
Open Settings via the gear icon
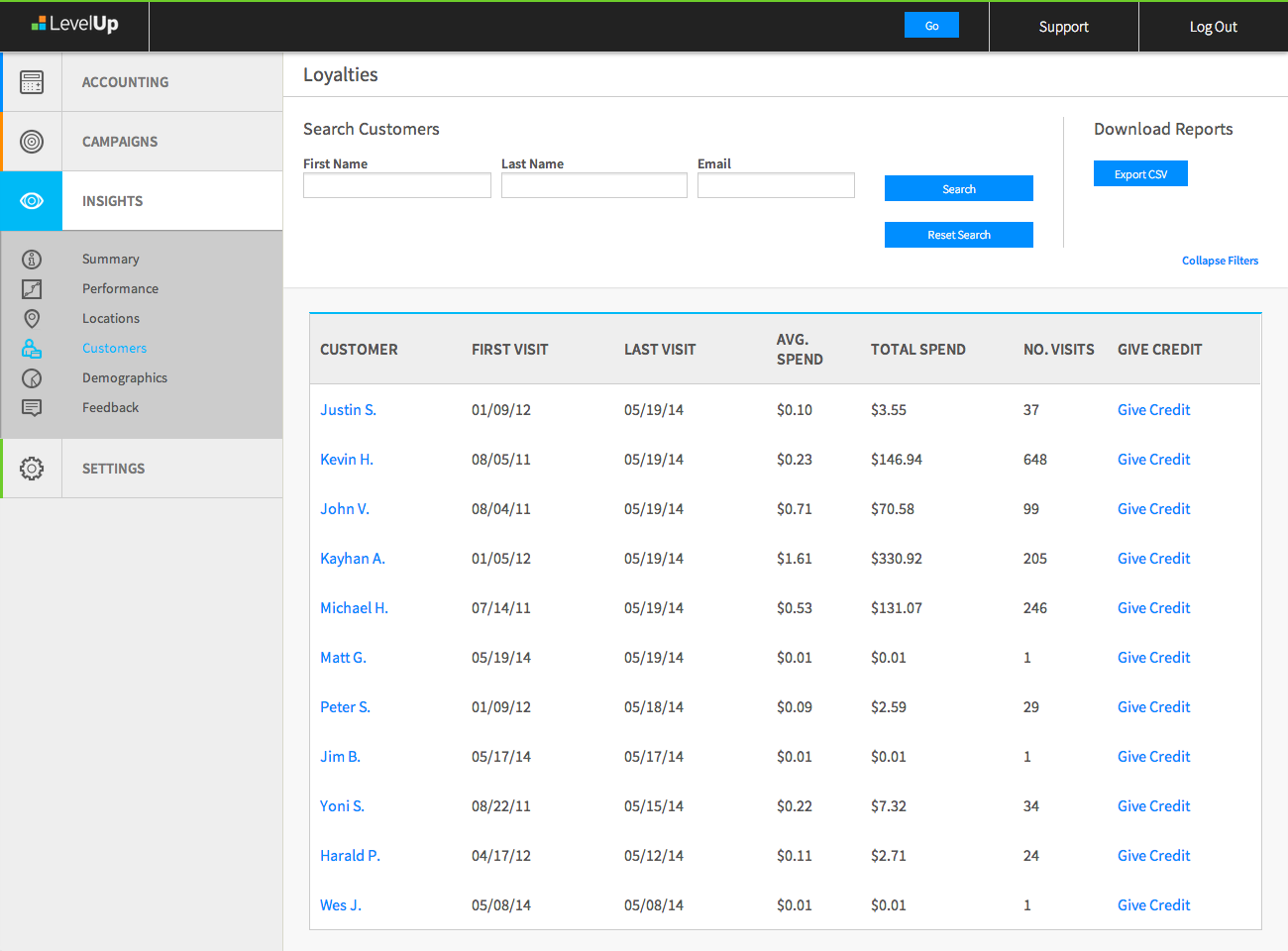[x=32, y=468]
